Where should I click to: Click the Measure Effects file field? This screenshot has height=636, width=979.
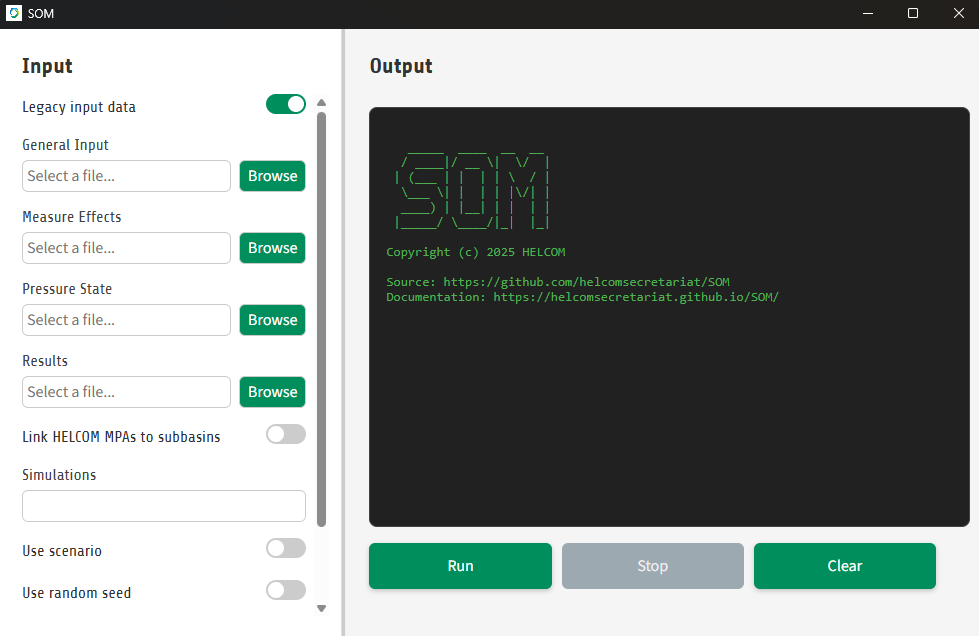(127, 248)
